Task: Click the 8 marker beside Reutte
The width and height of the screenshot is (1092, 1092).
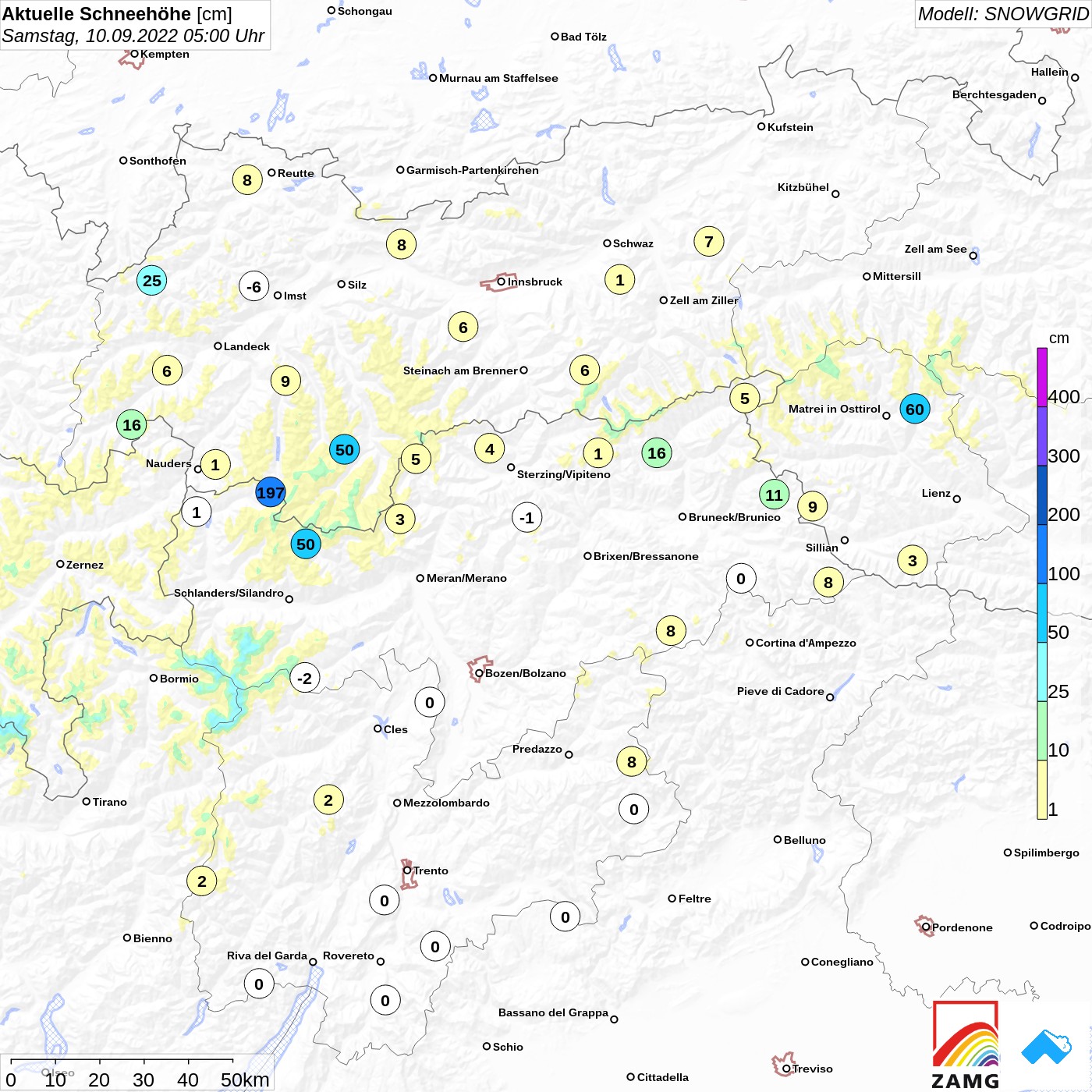Action: pyautogui.click(x=247, y=180)
